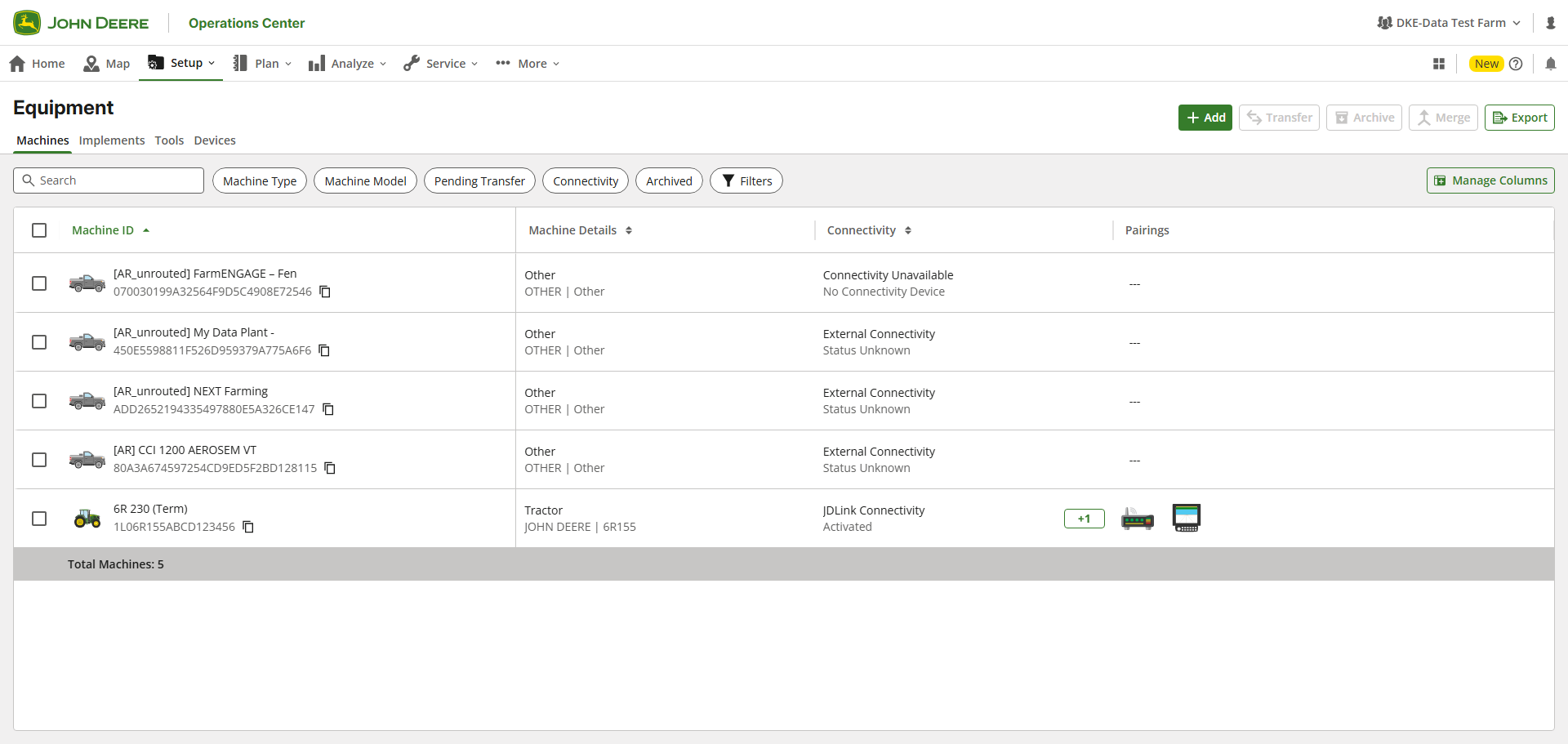Switch to the Devices tab

click(215, 140)
